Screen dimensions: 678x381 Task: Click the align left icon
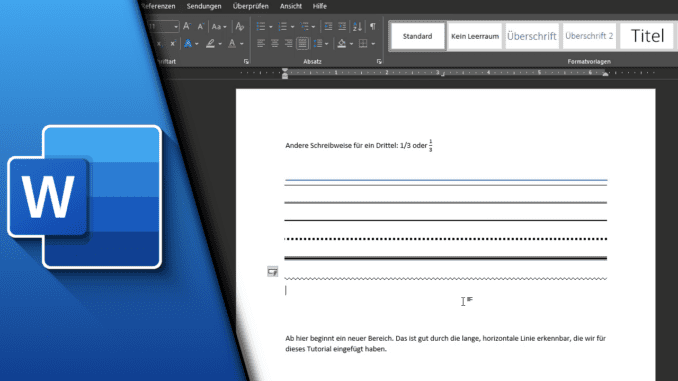tap(261, 43)
